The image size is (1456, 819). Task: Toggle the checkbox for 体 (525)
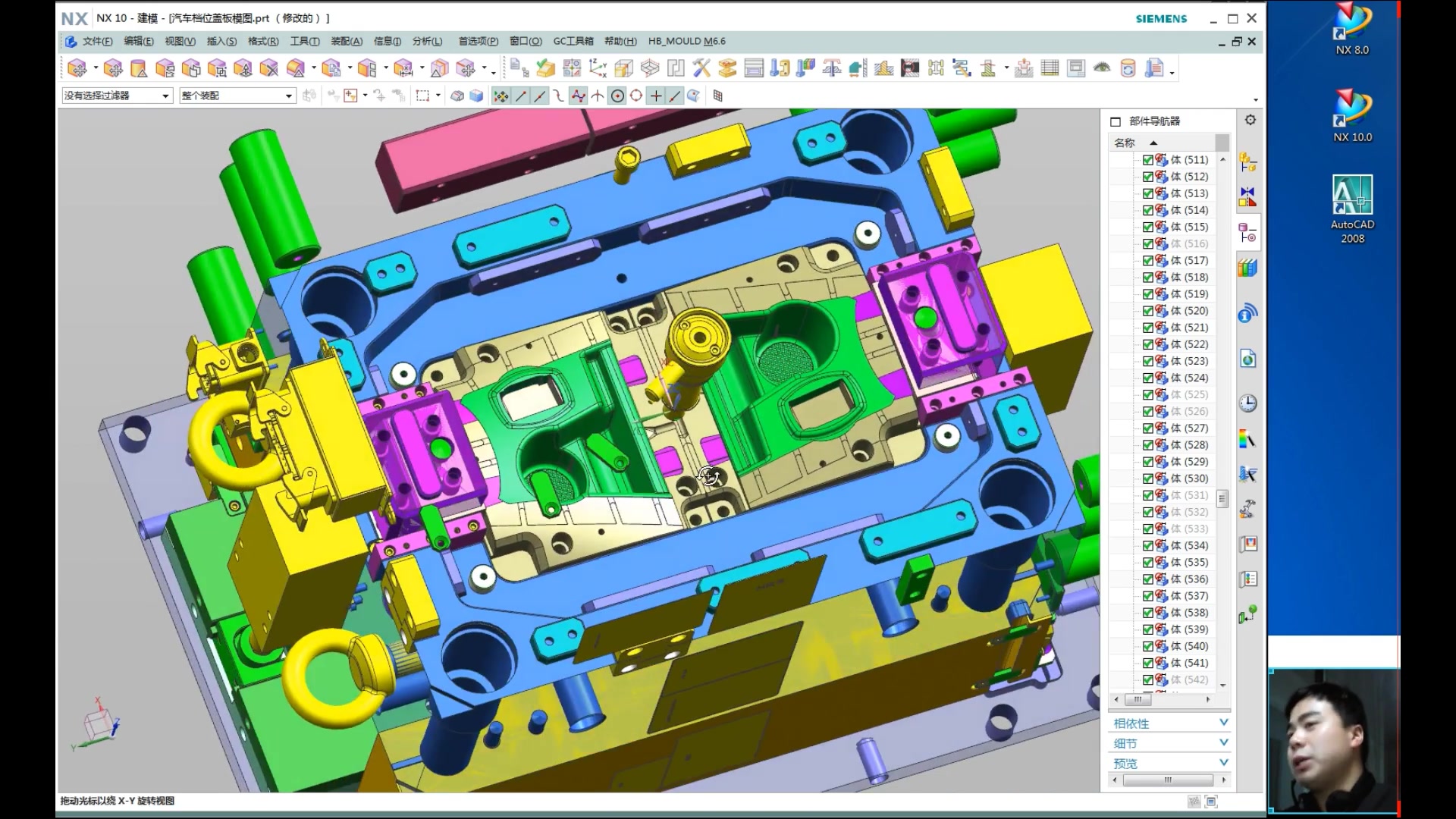tap(1148, 395)
